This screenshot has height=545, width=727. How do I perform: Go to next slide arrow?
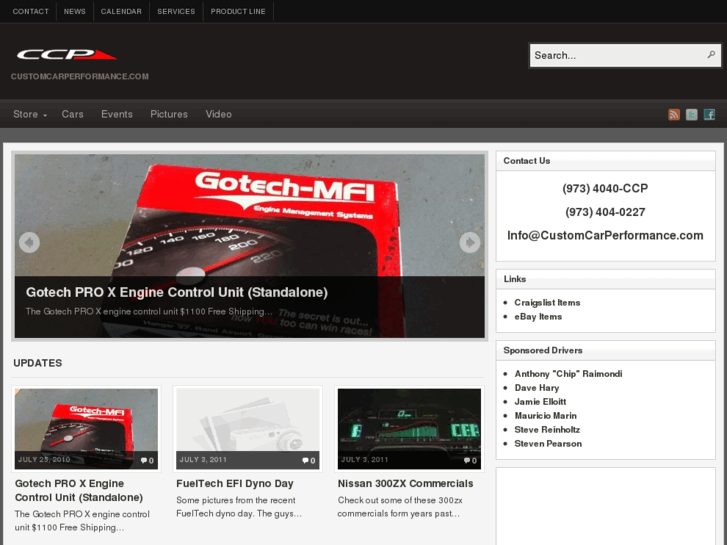(x=470, y=242)
